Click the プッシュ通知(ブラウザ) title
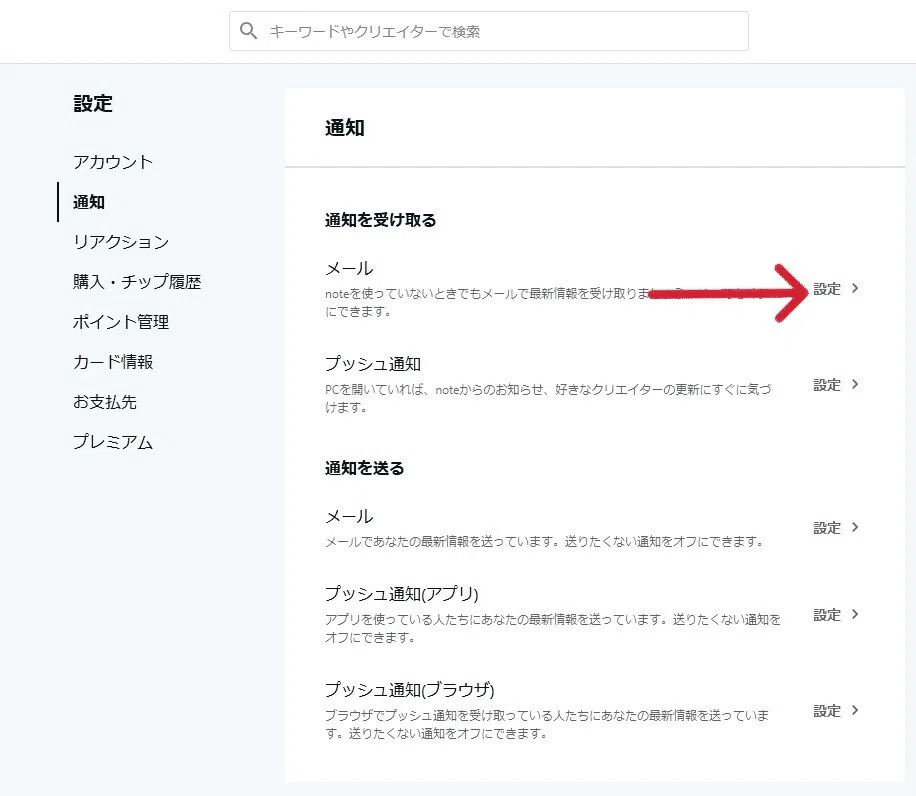916x796 pixels. pos(410,690)
